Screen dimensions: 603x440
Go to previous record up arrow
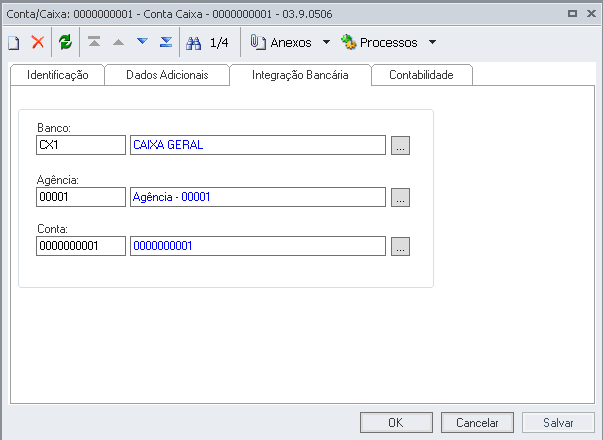click(x=118, y=42)
